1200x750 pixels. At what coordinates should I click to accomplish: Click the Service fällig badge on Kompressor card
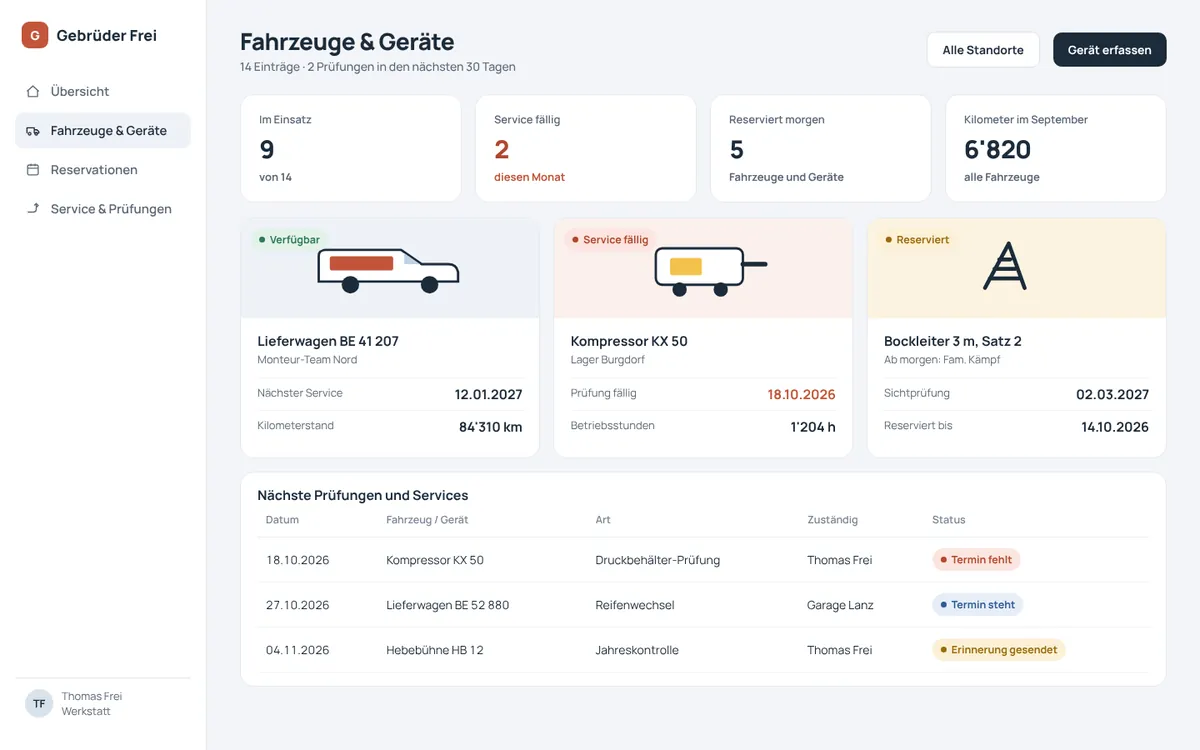[x=610, y=240]
